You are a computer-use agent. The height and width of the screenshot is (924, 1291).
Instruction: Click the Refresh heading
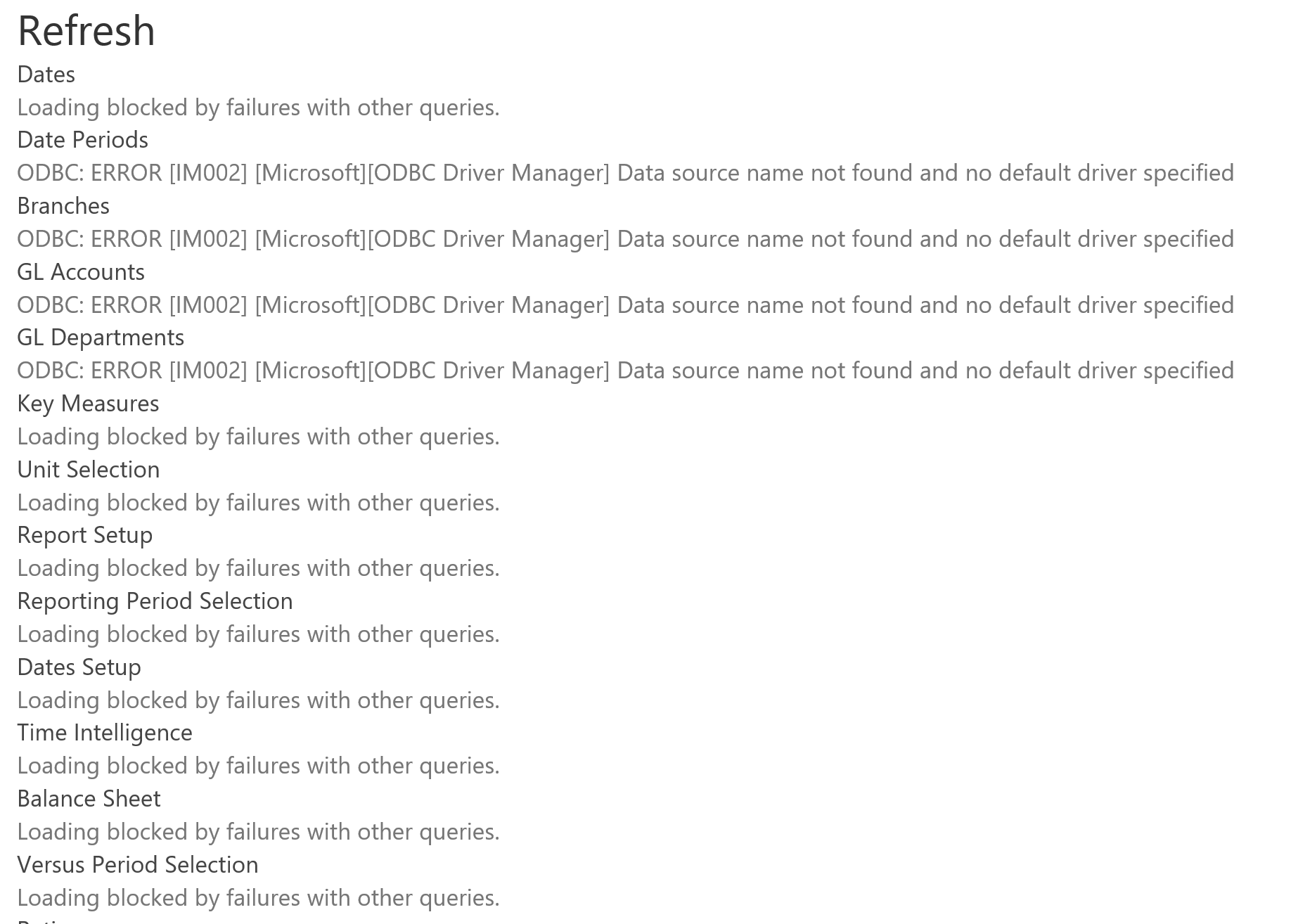pos(86,32)
